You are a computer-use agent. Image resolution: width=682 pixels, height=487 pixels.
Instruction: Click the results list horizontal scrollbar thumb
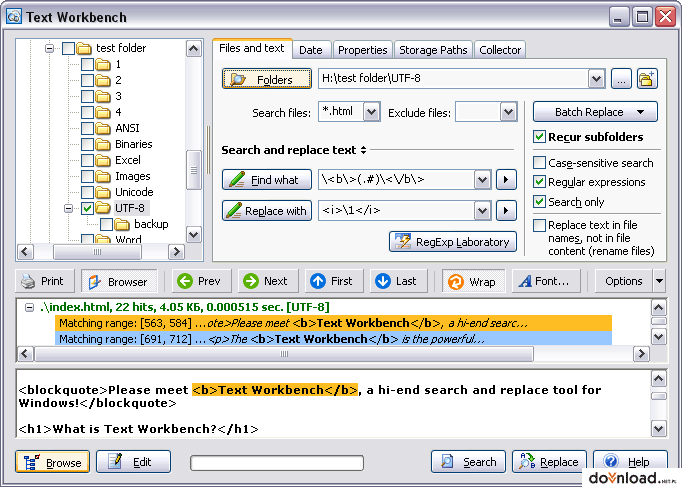click(284, 354)
